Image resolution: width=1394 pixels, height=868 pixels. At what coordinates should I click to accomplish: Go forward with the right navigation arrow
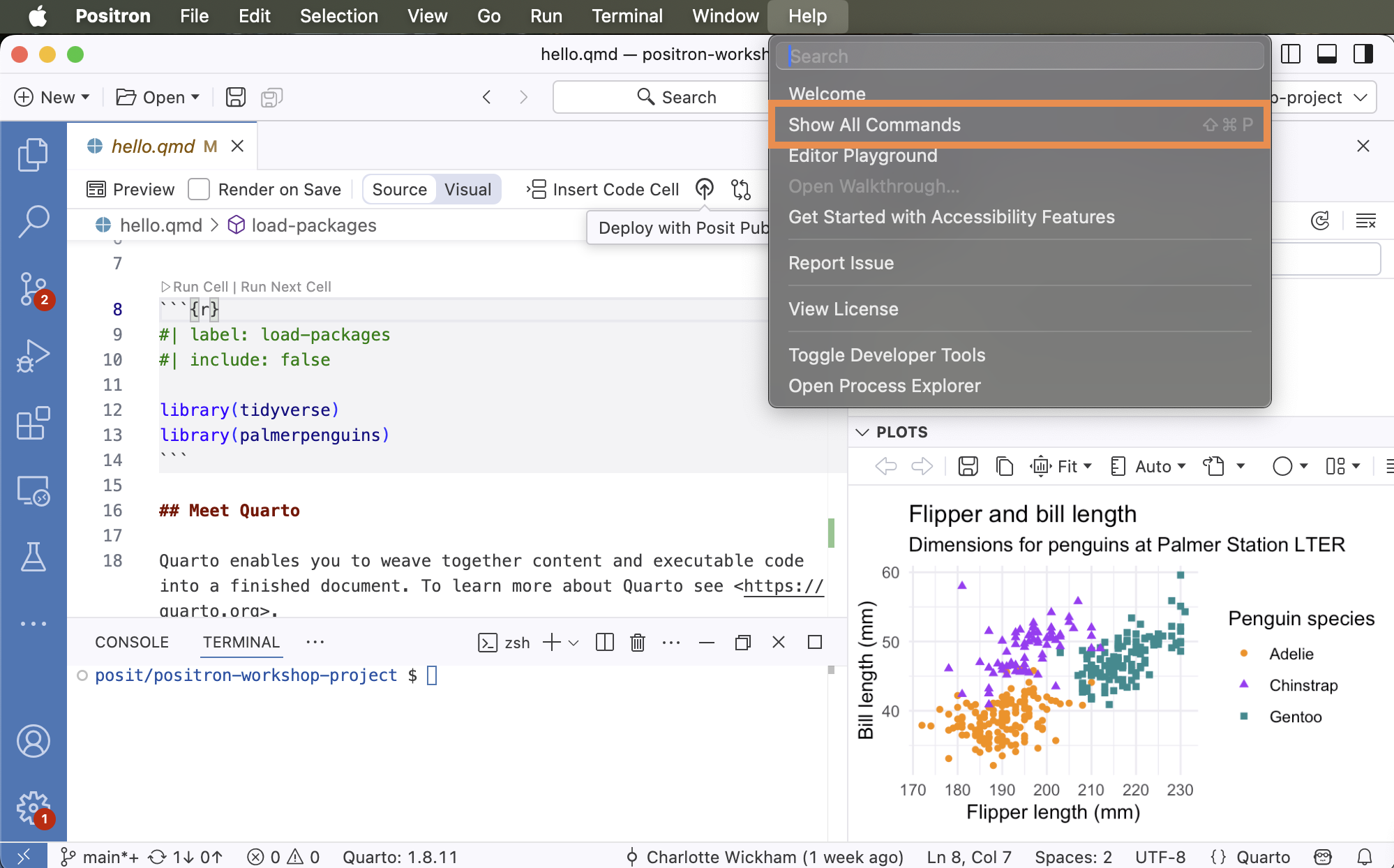(523, 97)
